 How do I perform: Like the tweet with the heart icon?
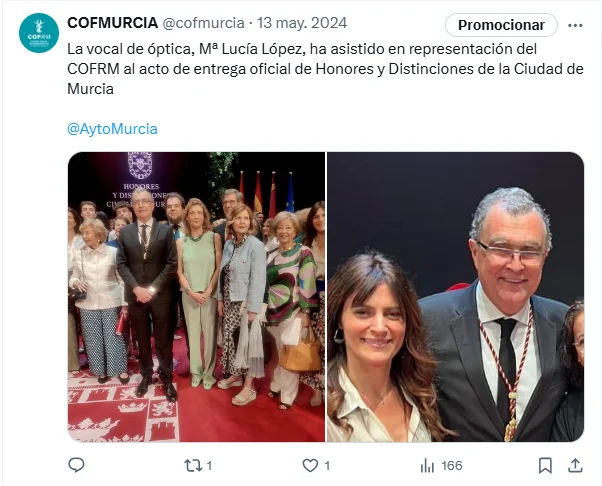310,466
